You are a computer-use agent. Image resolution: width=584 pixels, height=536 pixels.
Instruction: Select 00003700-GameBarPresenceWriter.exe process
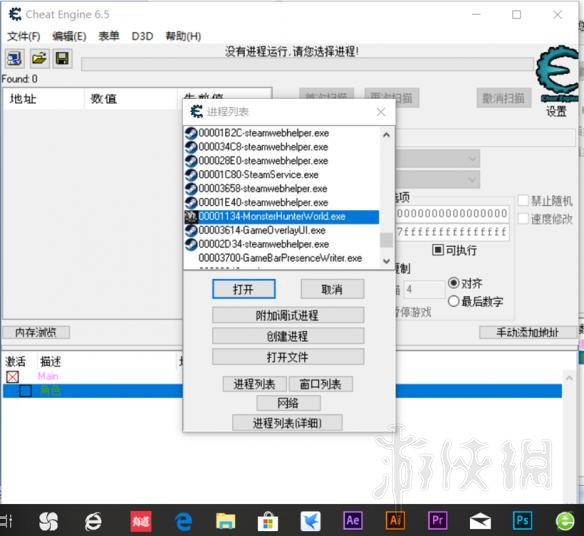(x=280, y=258)
